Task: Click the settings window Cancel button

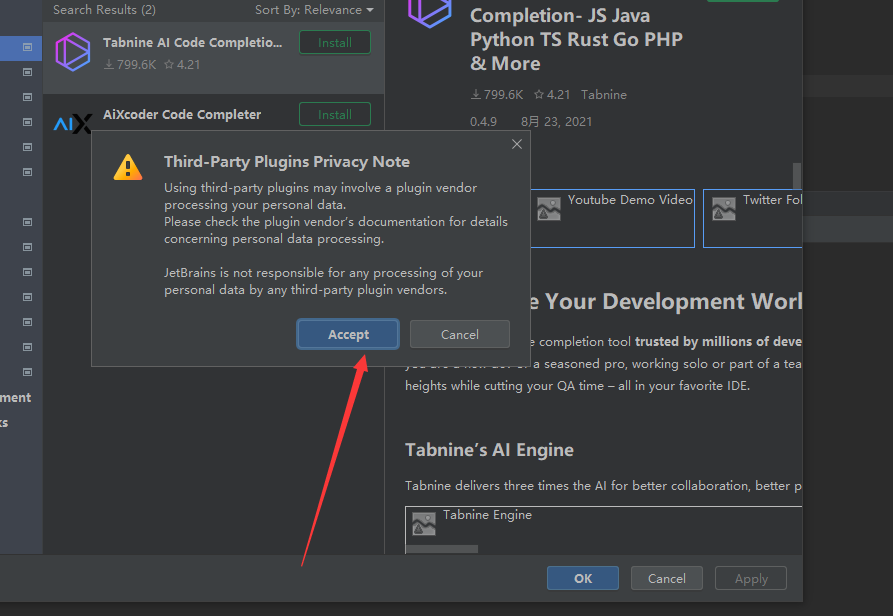Action: (x=666, y=578)
